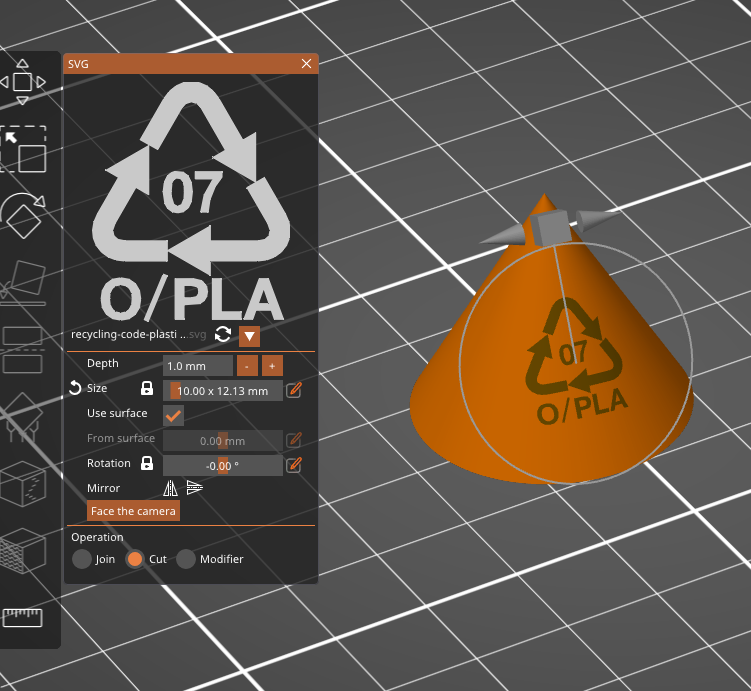Uncheck the Use surface checkbox
751x691 pixels.
173,415
